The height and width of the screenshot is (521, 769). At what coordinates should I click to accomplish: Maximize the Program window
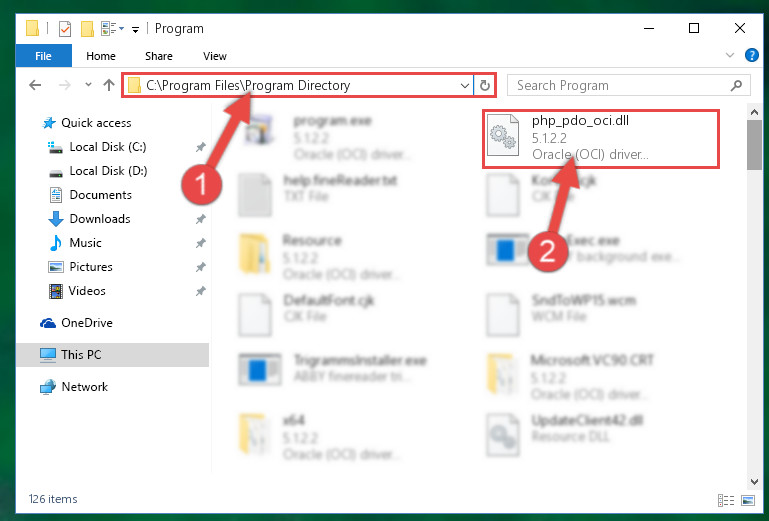pyautogui.click(x=693, y=28)
